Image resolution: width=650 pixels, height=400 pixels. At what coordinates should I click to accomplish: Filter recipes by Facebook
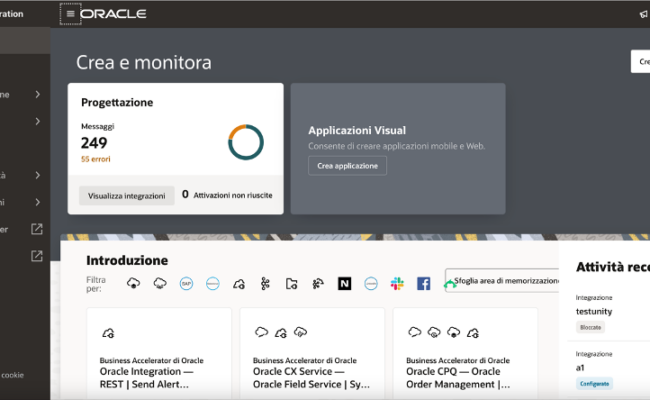(x=423, y=284)
